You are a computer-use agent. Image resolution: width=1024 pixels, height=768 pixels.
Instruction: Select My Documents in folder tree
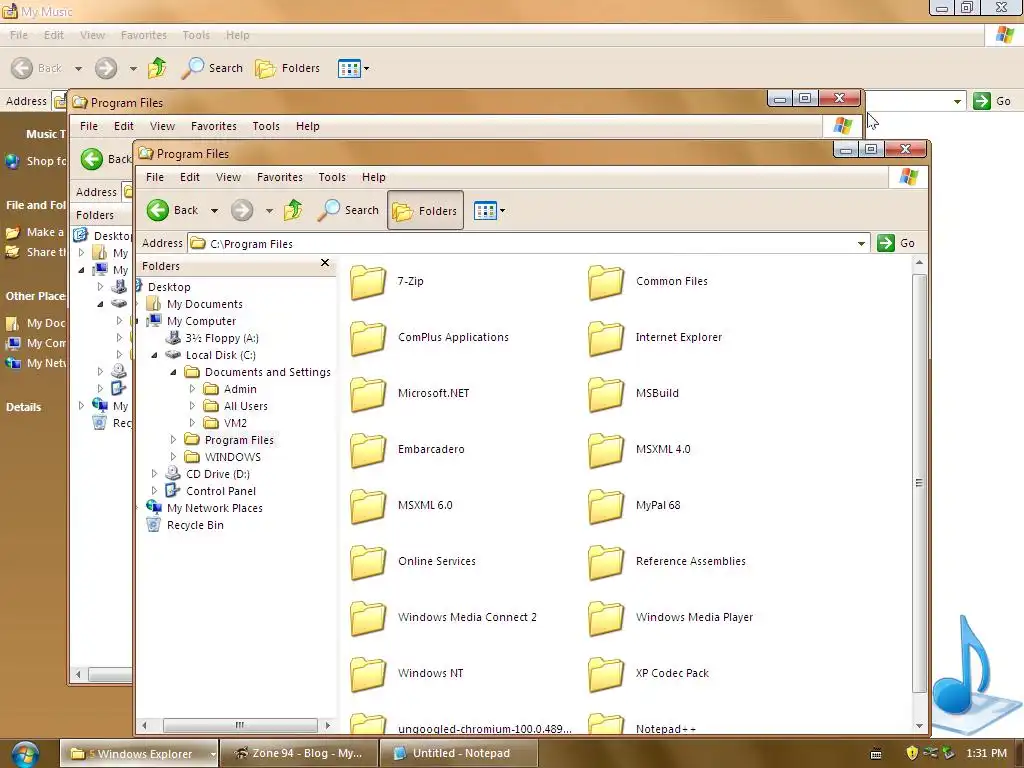[204, 304]
